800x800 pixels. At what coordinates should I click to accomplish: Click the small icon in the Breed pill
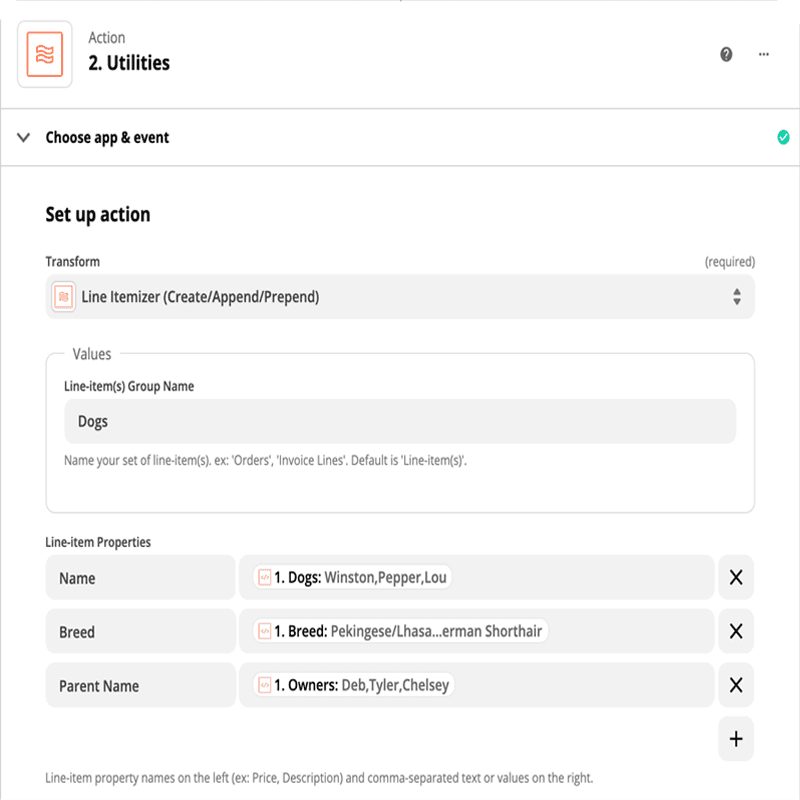264,631
